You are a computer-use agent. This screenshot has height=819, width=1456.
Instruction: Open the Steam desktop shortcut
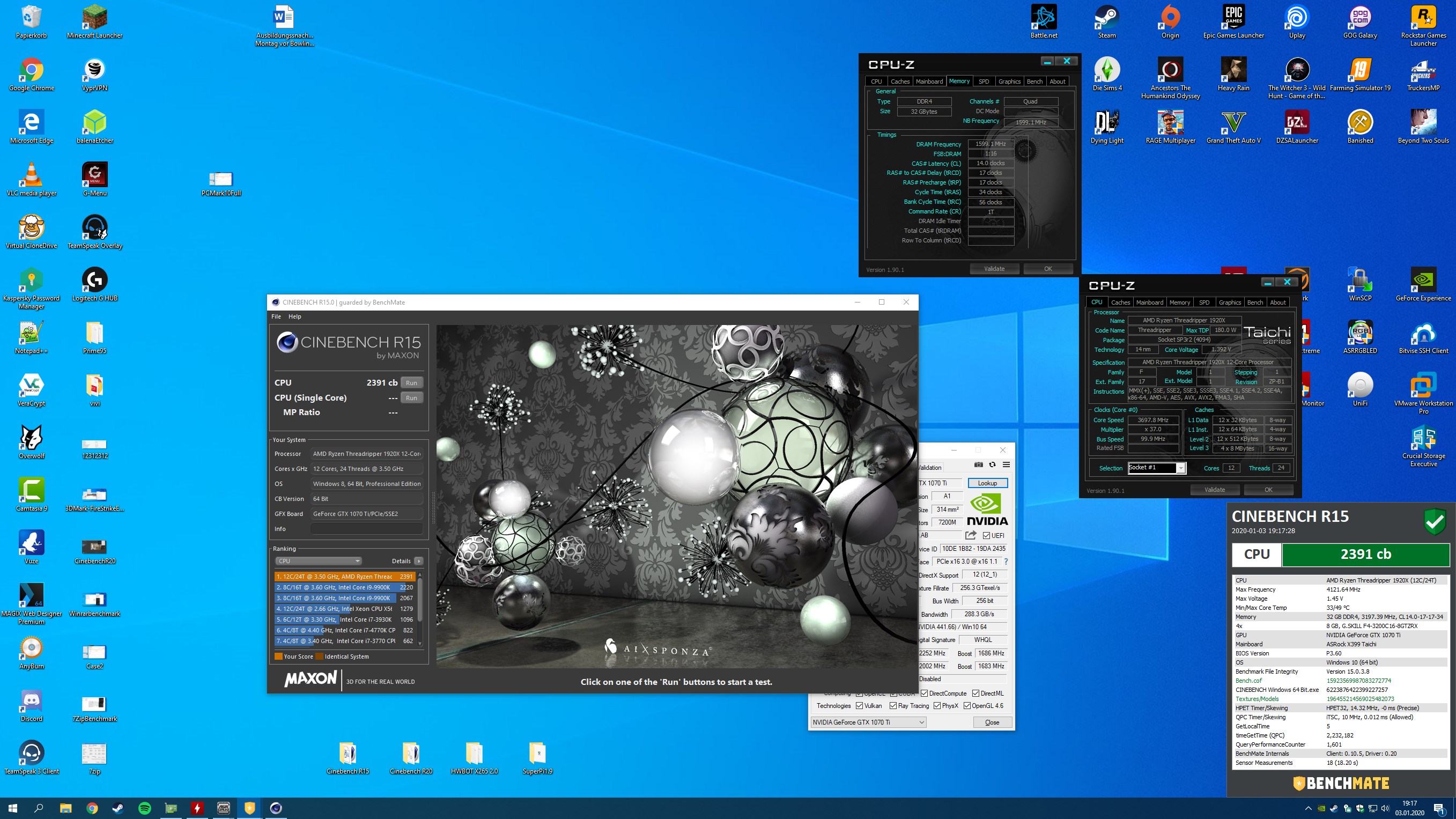pyautogui.click(x=1107, y=22)
